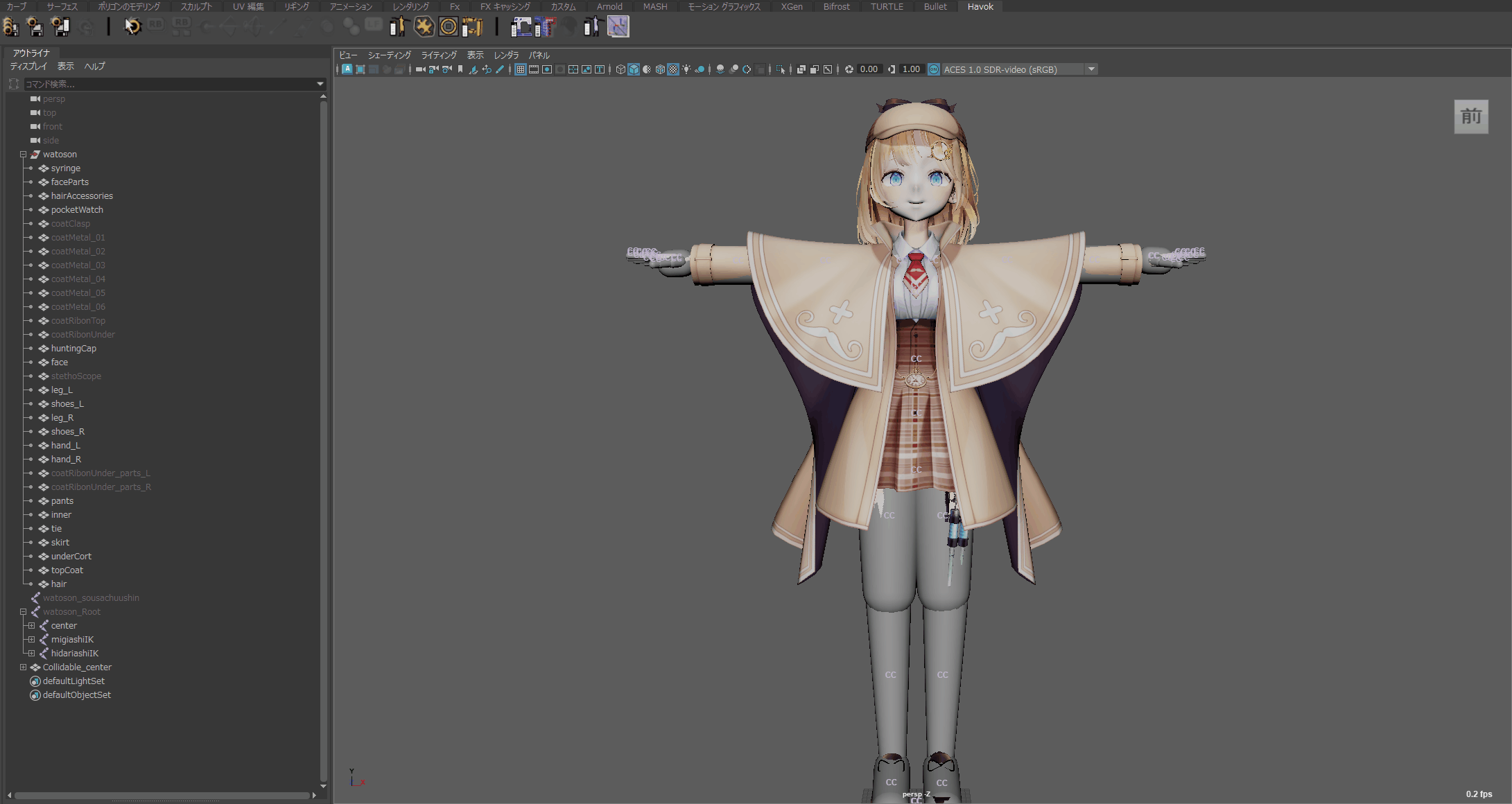Click the Havok ring constraint shelf icon
The width and height of the screenshot is (1512, 804).
tap(449, 27)
